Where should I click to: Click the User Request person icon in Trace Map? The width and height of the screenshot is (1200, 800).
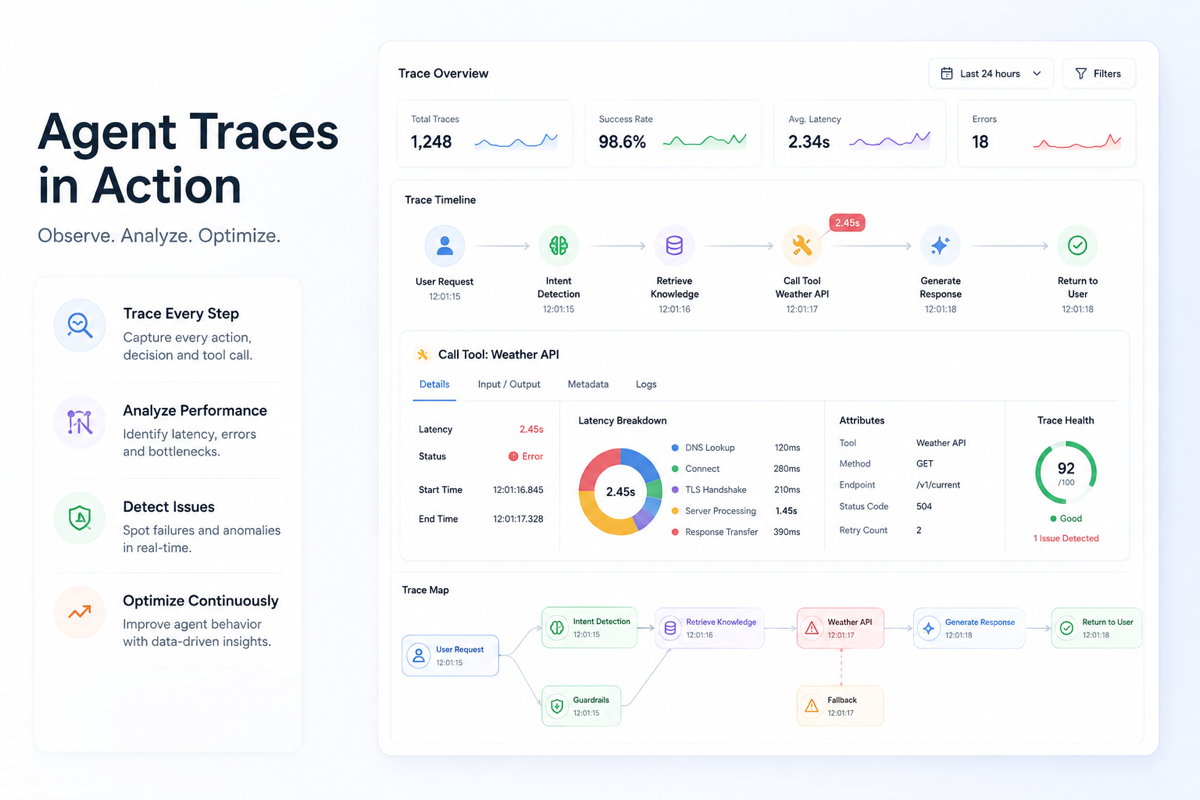click(419, 656)
